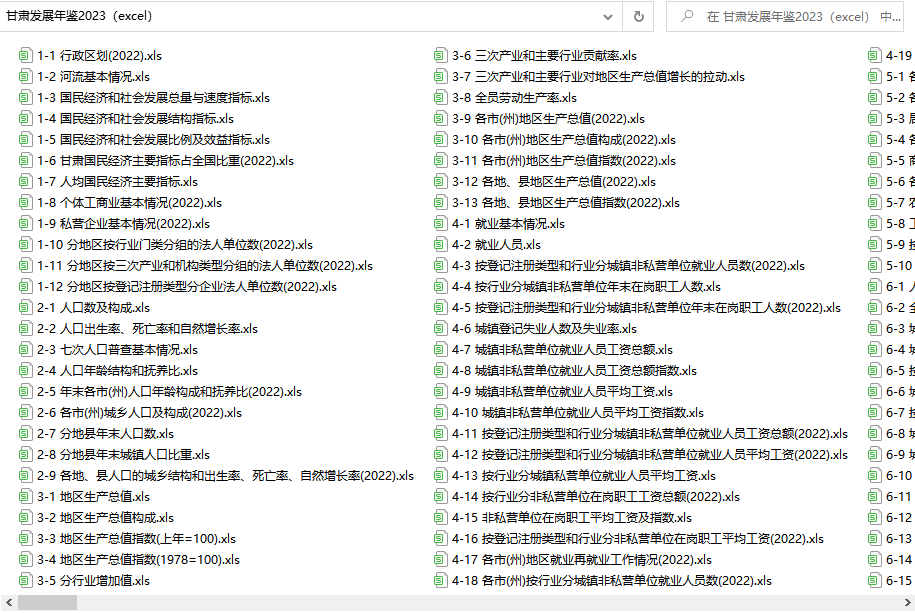Select file icon of 3-1 地区生产总值.xls
The image size is (915, 613).
click(25, 497)
